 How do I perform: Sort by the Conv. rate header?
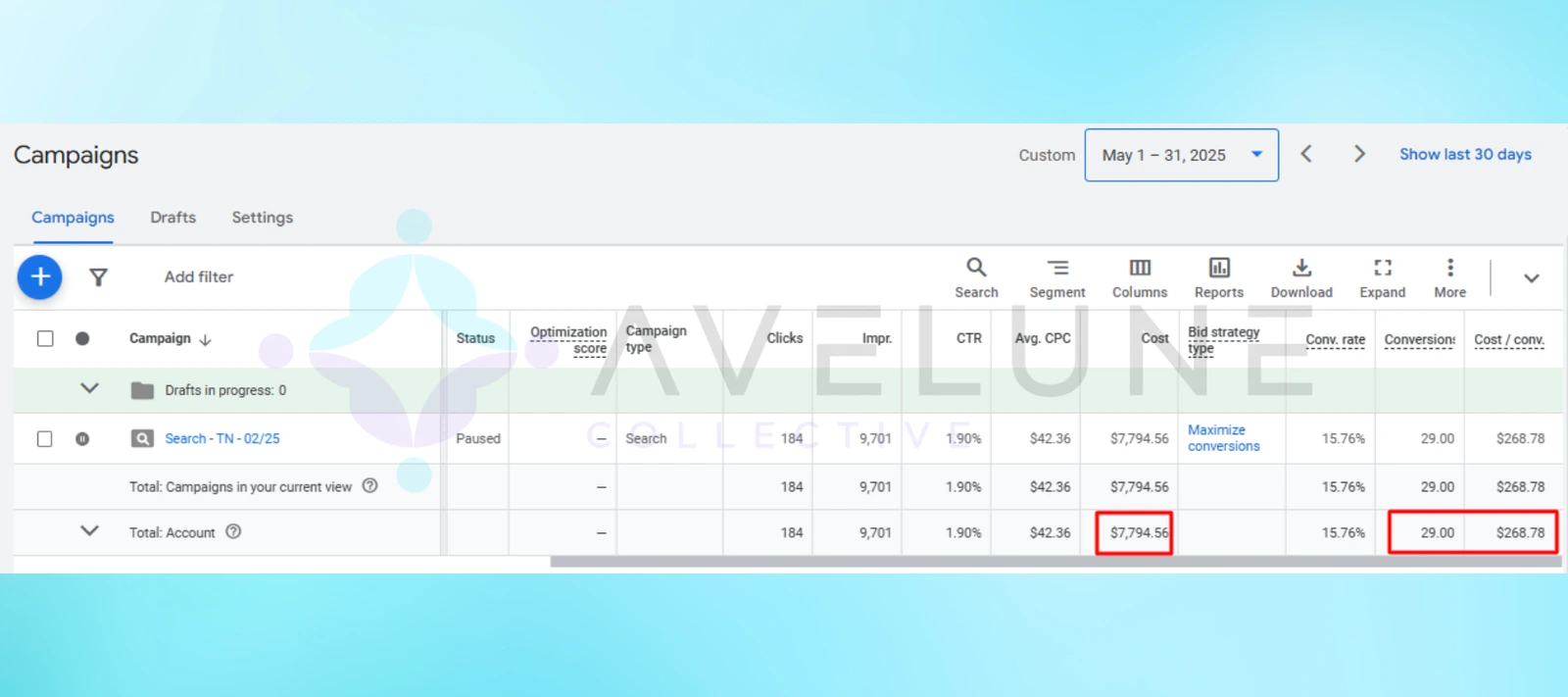point(1335,340)
